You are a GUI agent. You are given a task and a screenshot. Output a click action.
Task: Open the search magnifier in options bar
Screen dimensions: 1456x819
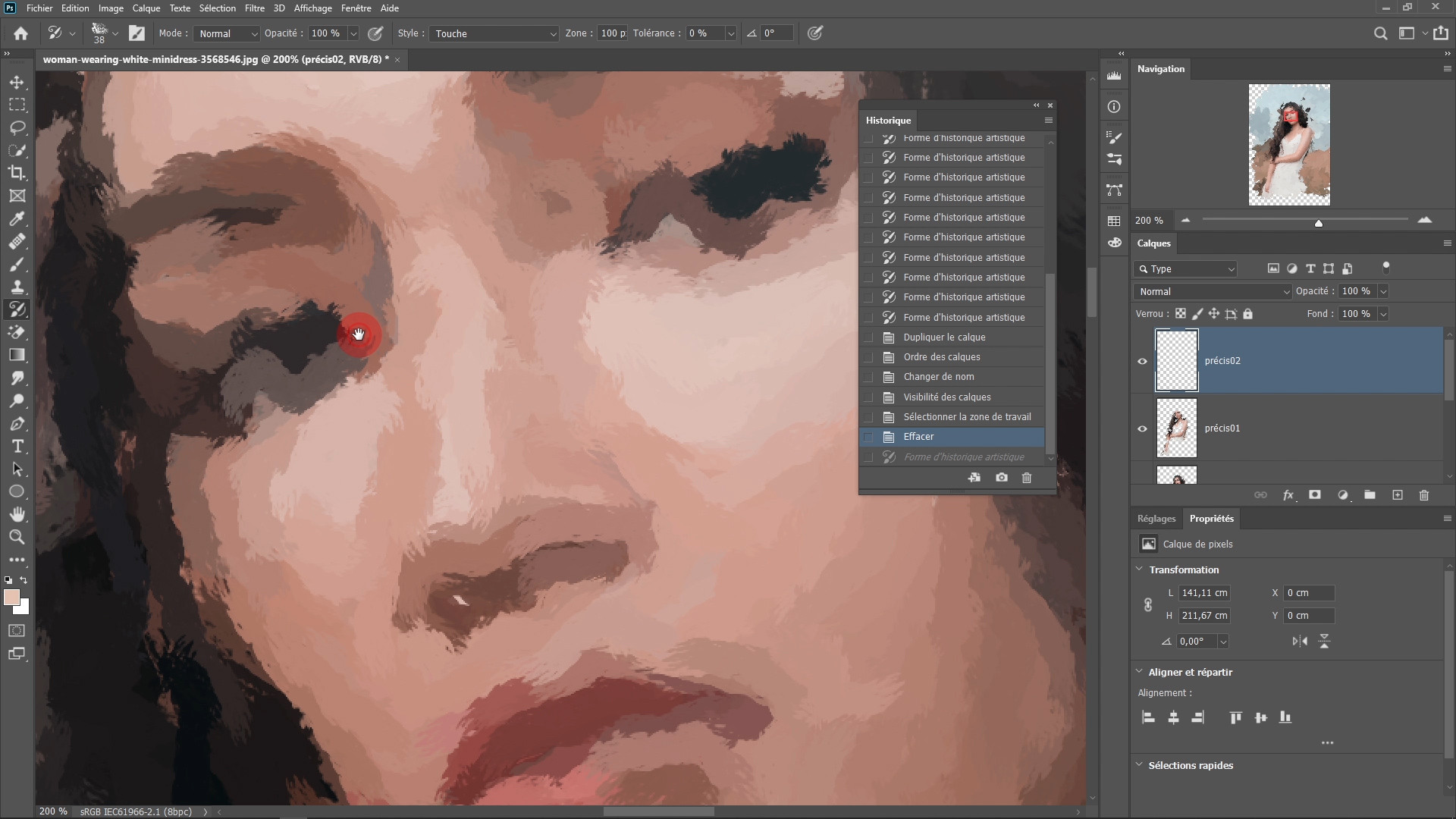(1380, 33)
